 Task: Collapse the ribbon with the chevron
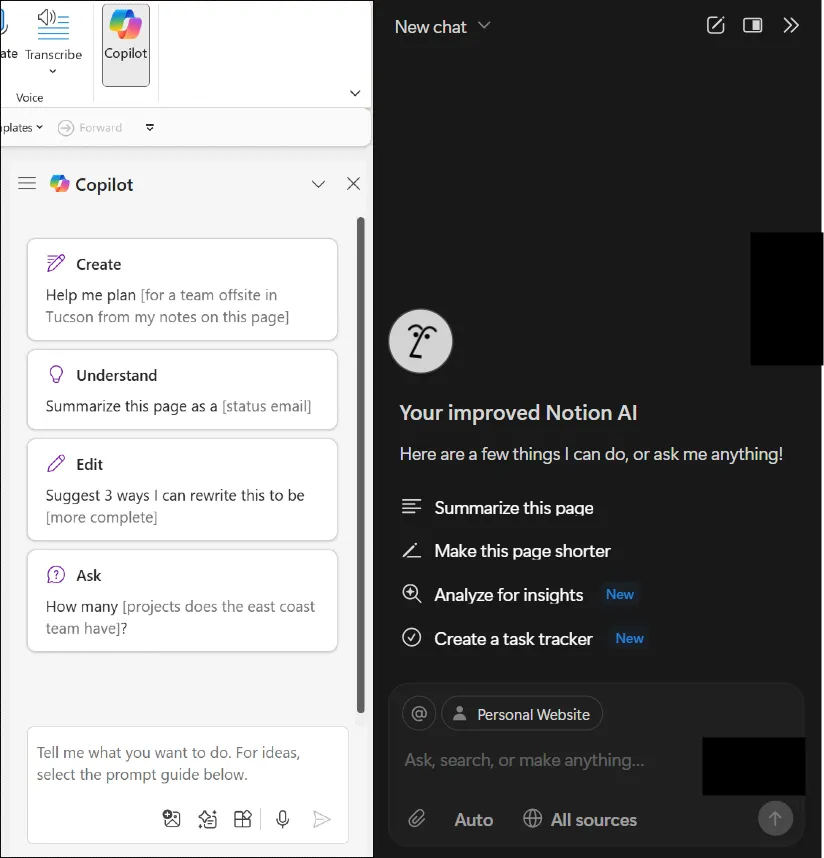click(355, 93)
